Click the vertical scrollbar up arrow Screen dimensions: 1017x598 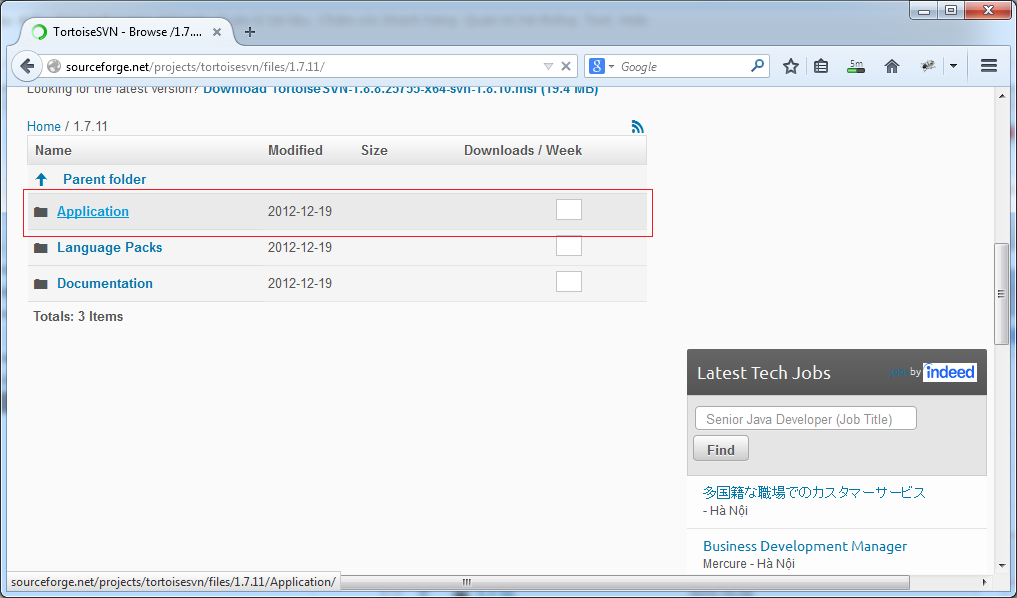[x=1001, y=96]
